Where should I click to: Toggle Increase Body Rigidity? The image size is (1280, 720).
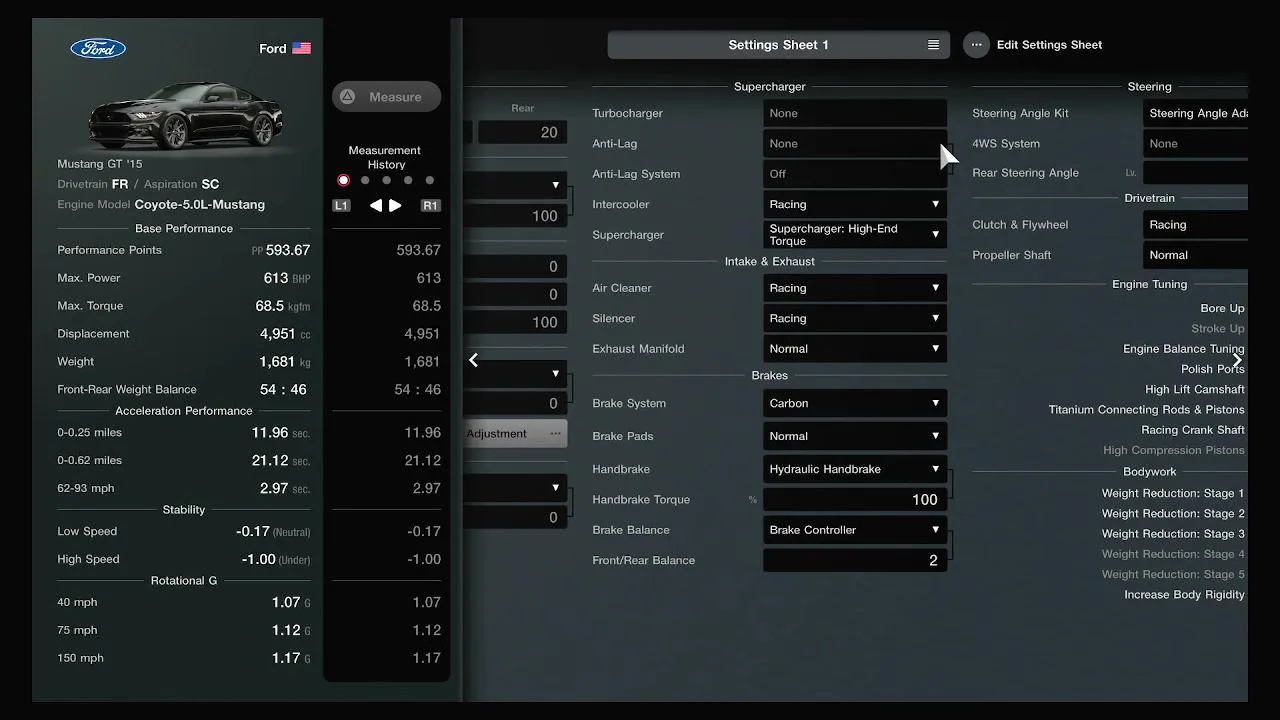click(x=1184, y=594)
